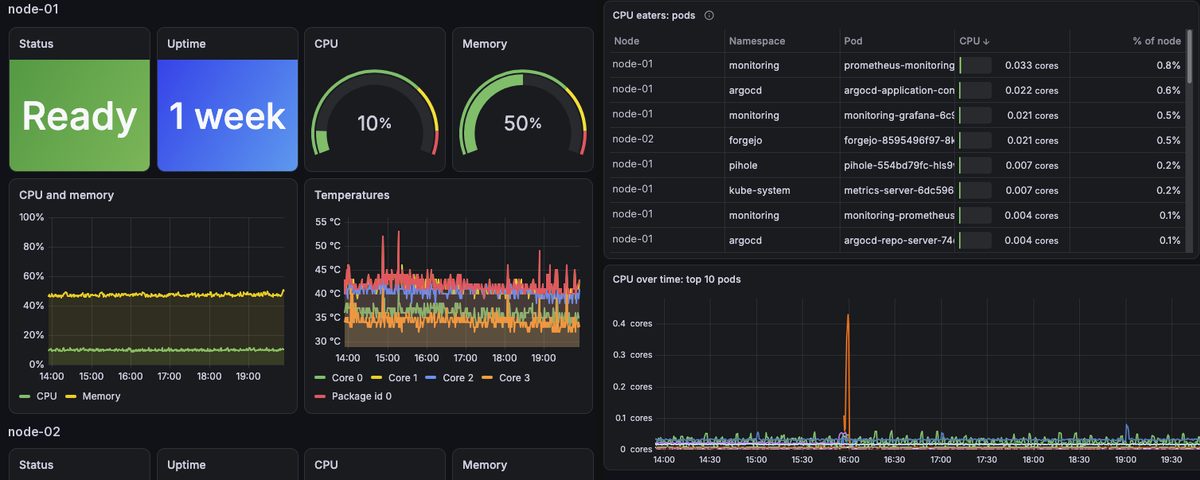This screenshot has width=1200, height=480.
Task: Click the 0.007 cores value in pihole row
Action: click(x=1031, y=165)
